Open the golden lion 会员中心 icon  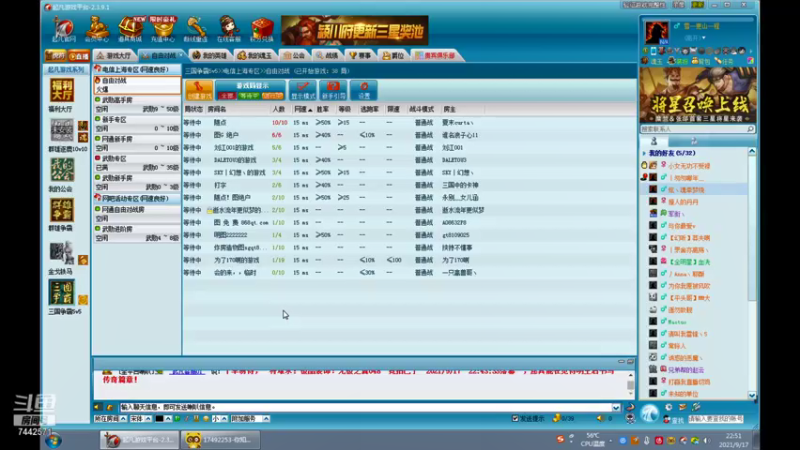point(96,29)
